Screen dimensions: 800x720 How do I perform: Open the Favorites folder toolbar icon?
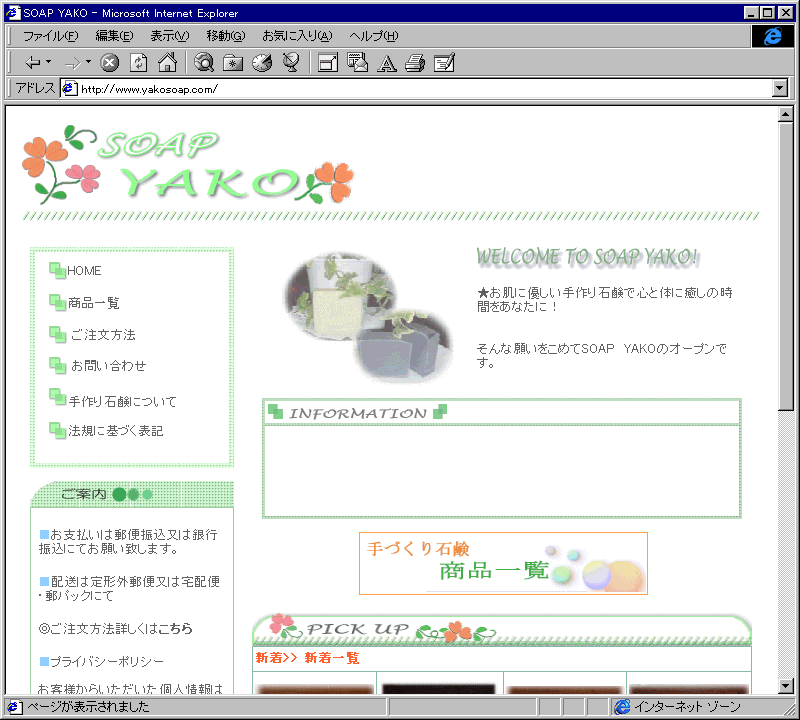coord(233,63)
